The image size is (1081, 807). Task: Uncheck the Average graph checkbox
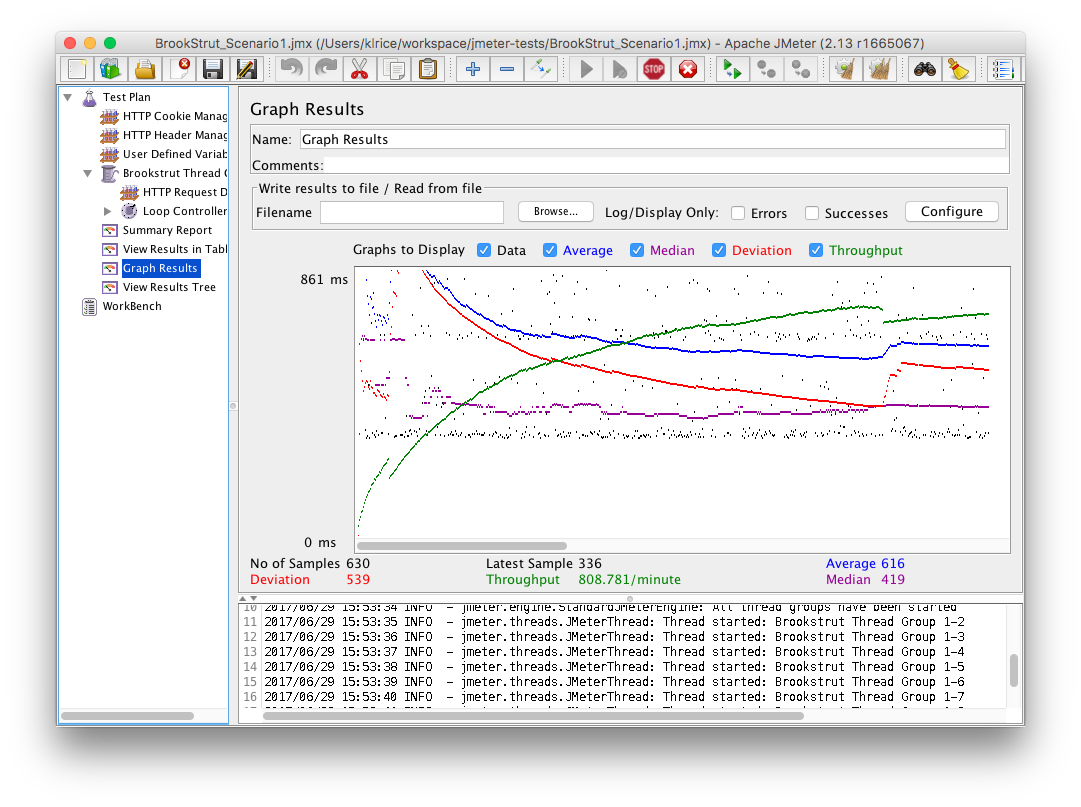(549, 250)
